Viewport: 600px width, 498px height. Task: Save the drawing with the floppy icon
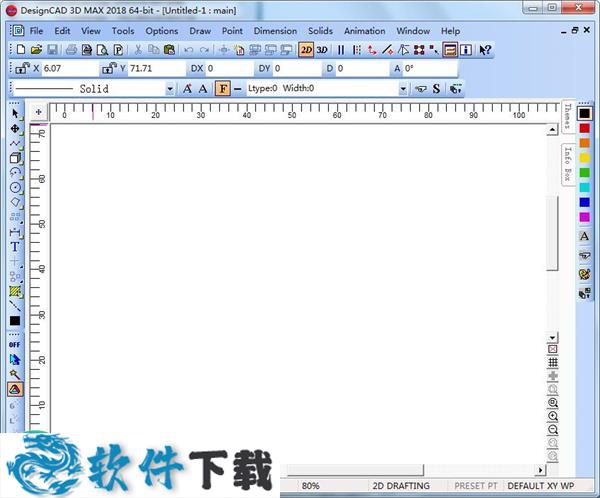(52, 50)
